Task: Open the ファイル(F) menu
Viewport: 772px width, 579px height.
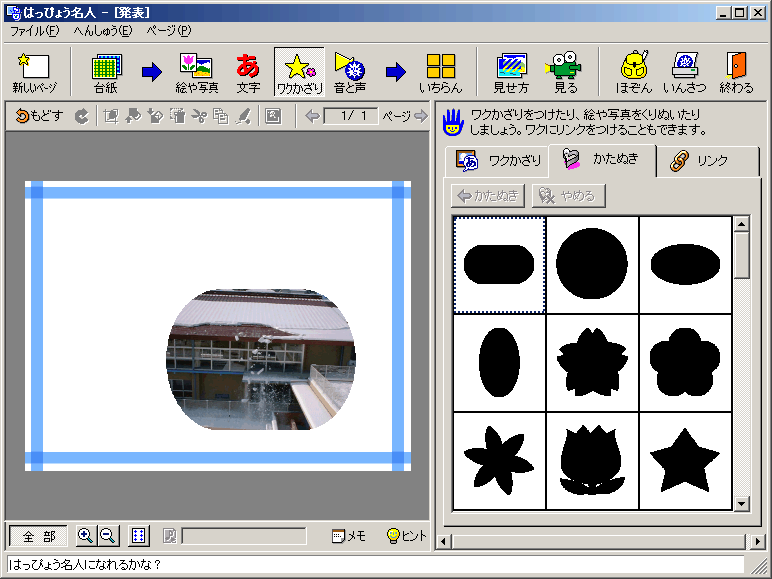Action: click(35, 31)
